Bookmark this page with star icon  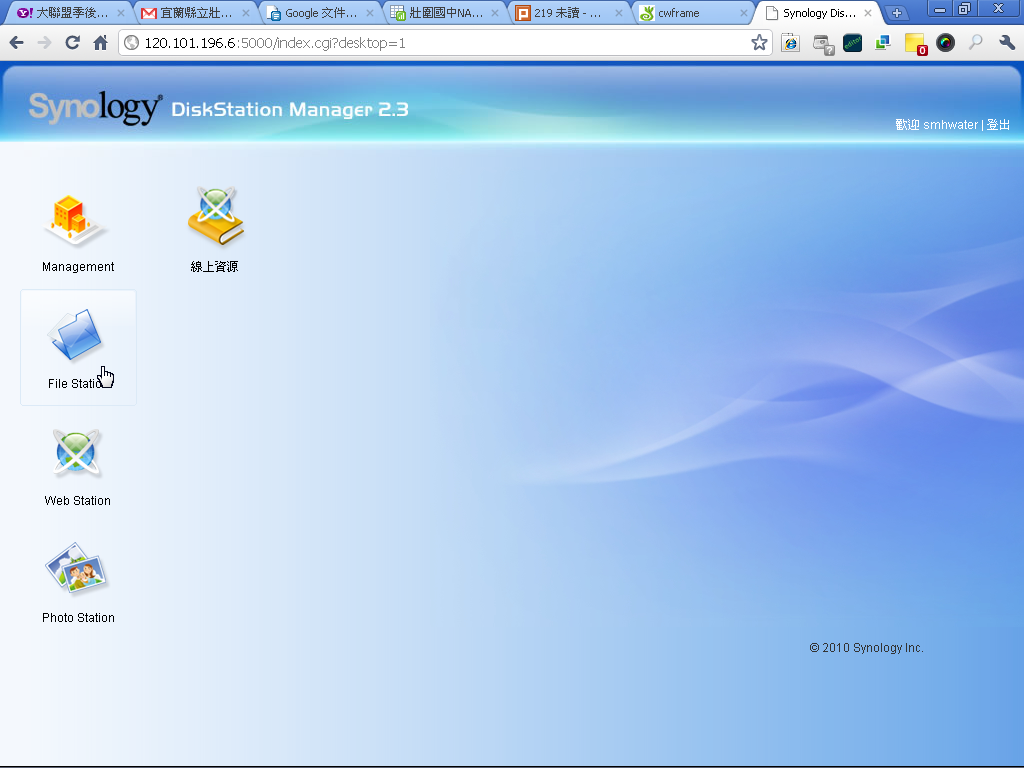[x=759, y=43]
